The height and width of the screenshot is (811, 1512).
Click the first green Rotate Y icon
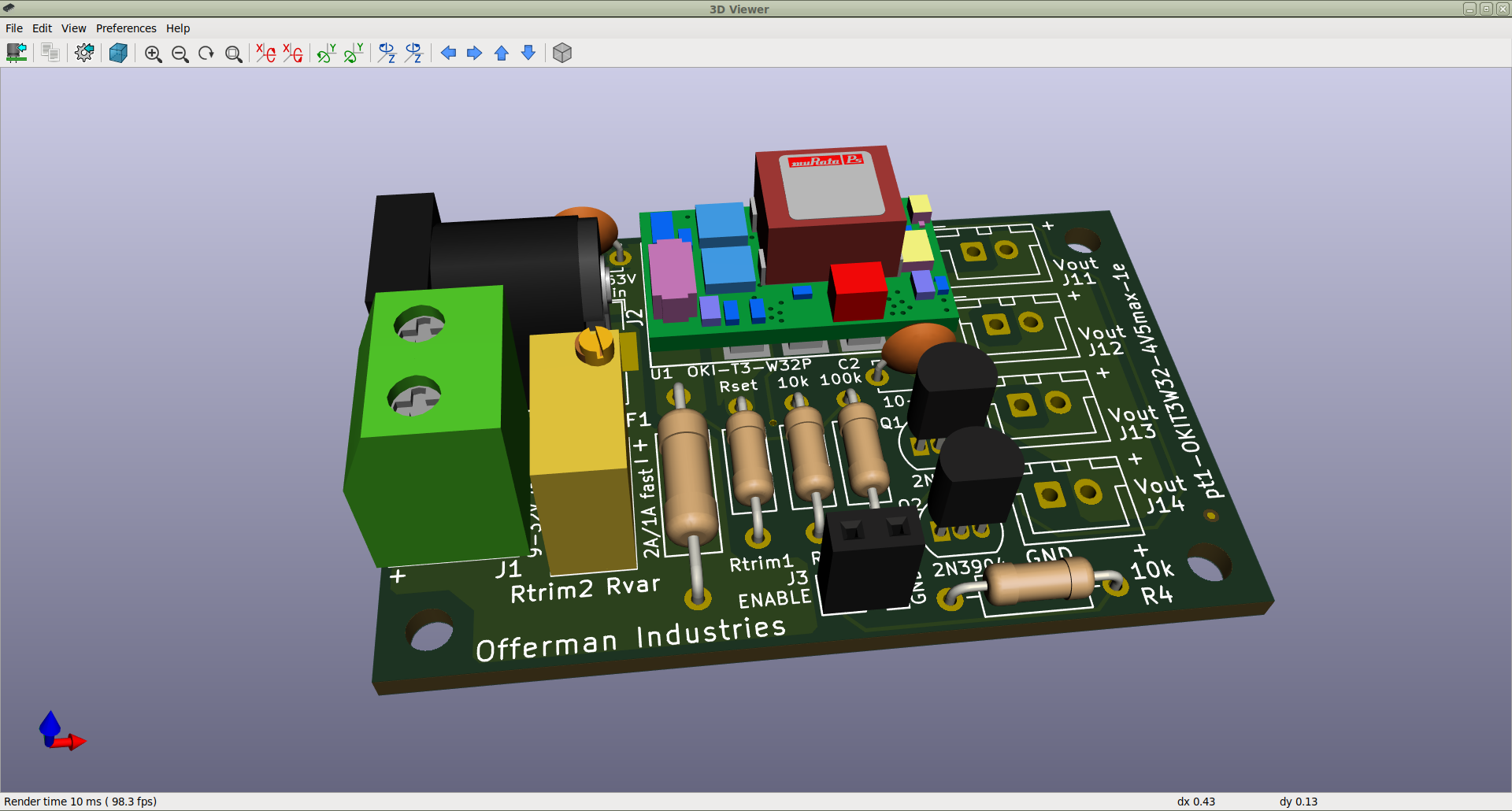[x=326, y=53]
